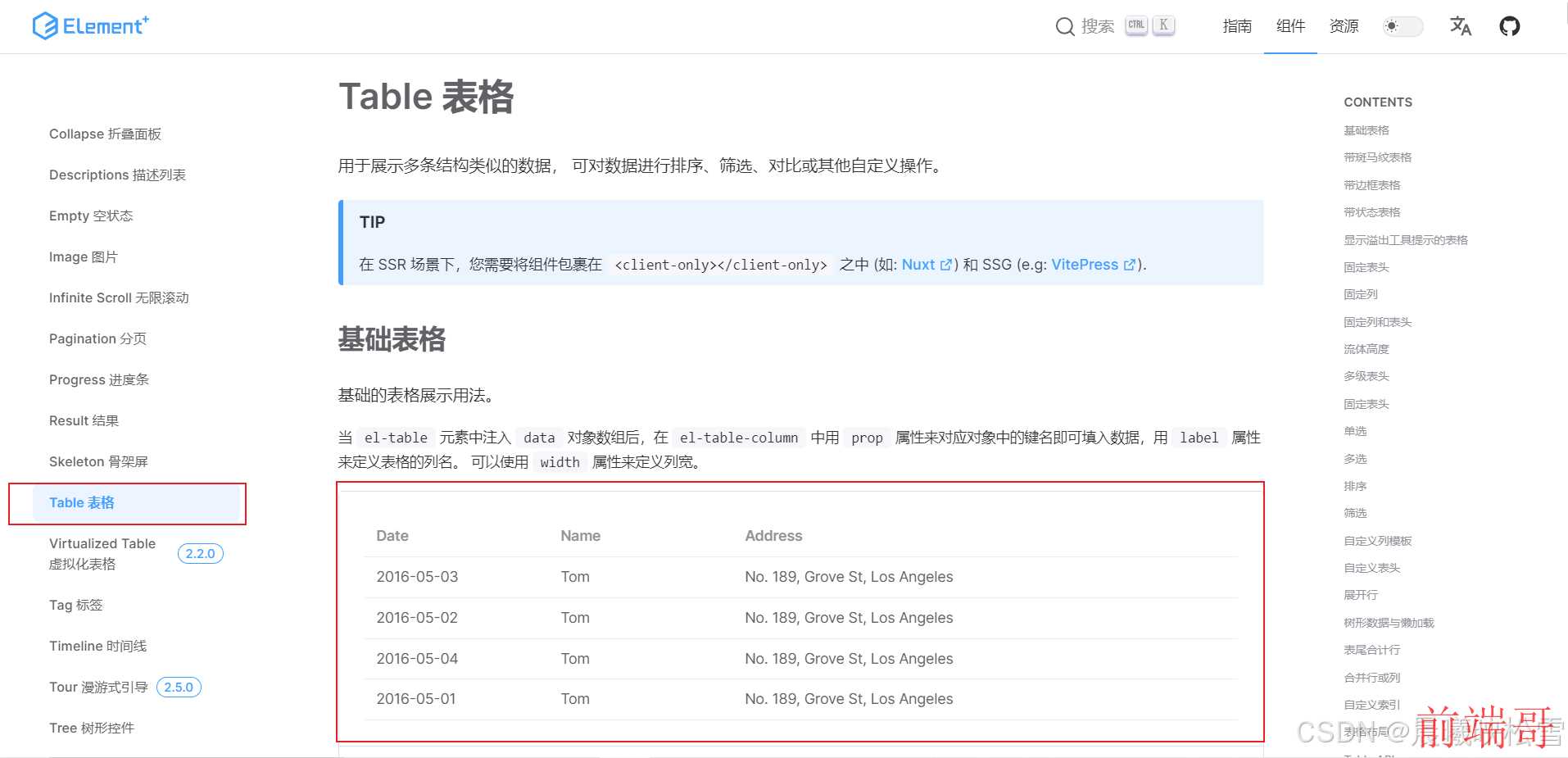This screenshot has height=758, width=1568.
Task: Click the Address column header
Action: (x=773, y=536)
